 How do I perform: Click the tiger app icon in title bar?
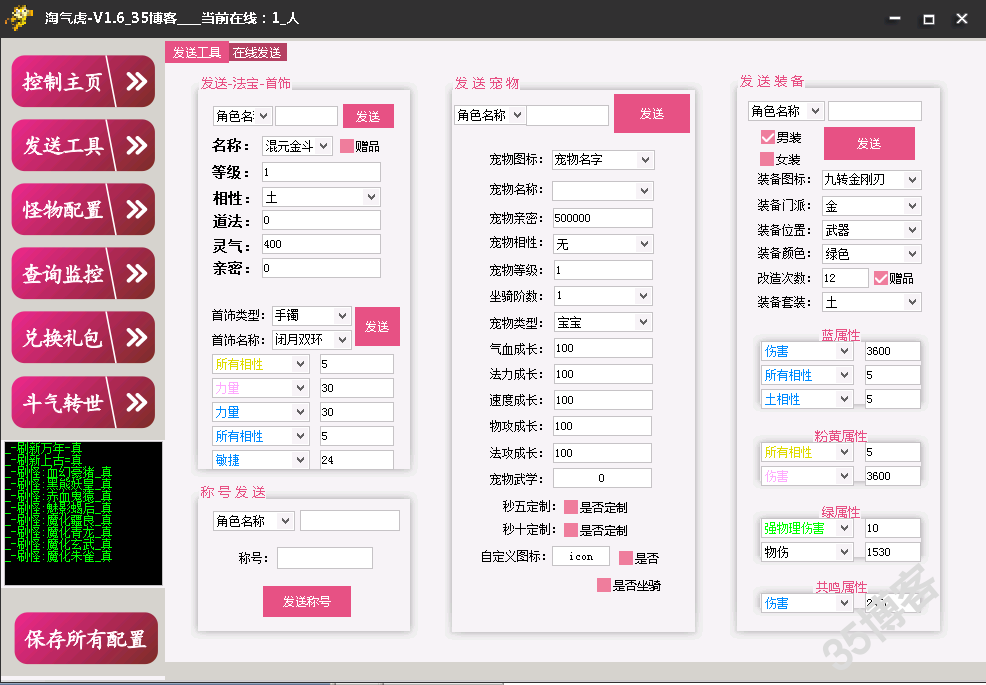(18, 17)
